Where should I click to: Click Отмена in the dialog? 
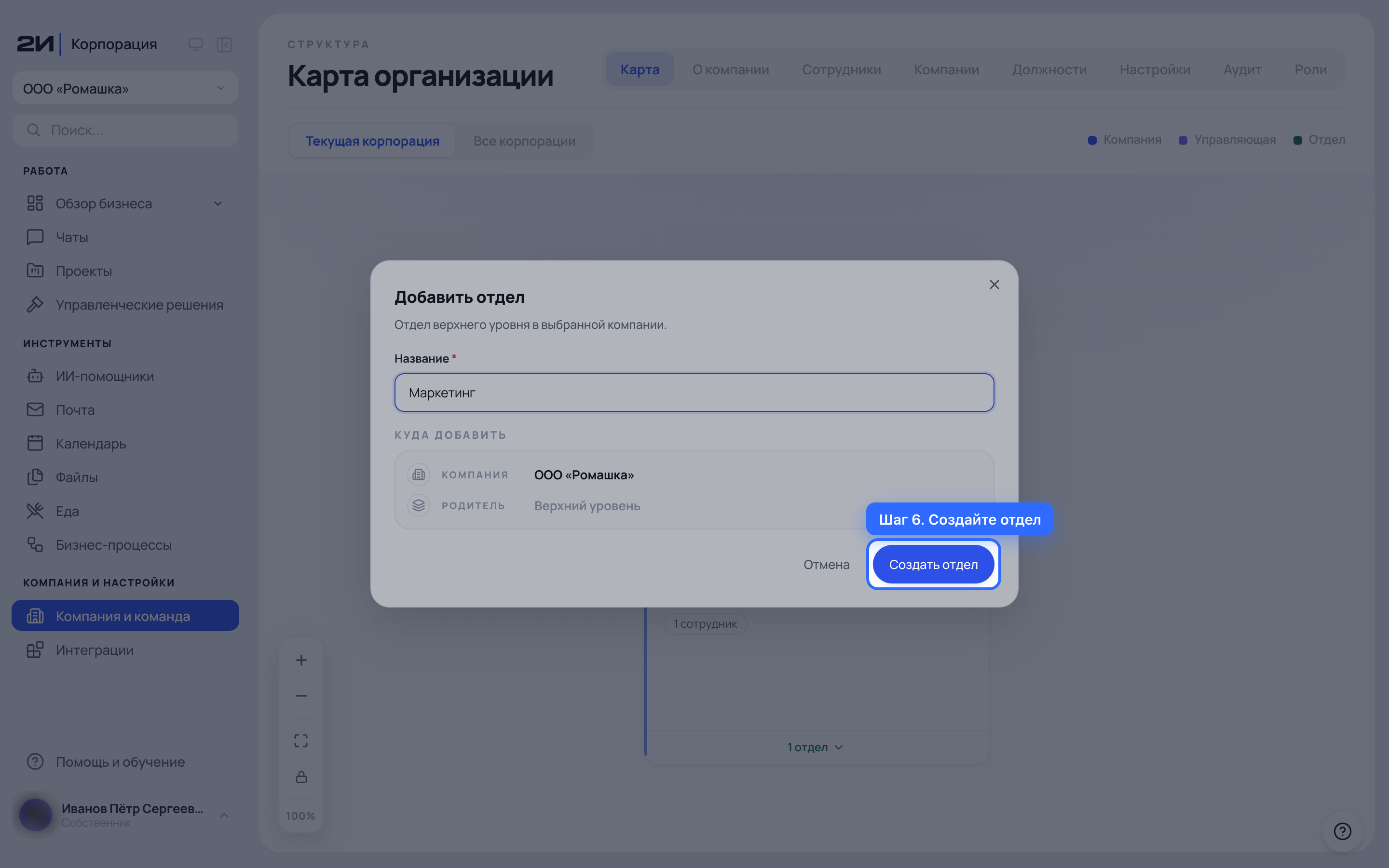[826, 564]
